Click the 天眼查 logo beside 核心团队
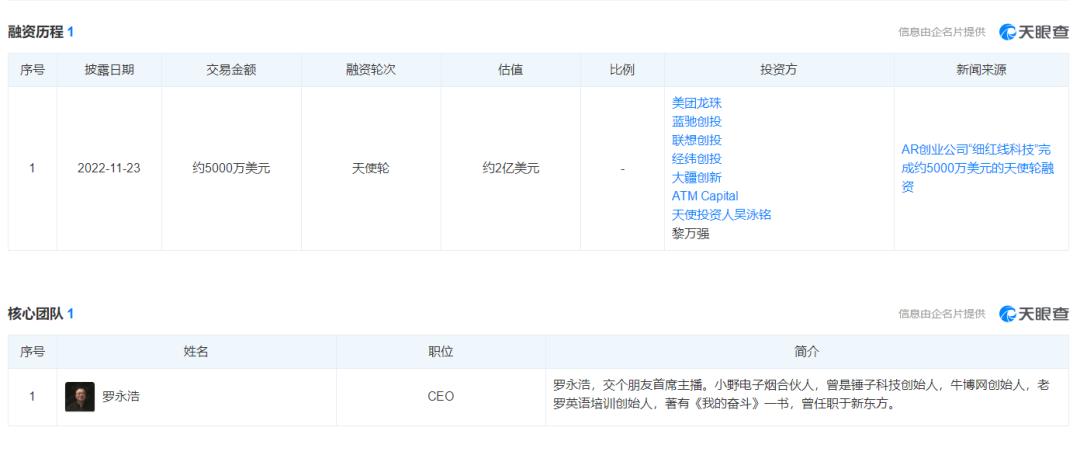1080x462 pixels. click(x=1033, y=314)
